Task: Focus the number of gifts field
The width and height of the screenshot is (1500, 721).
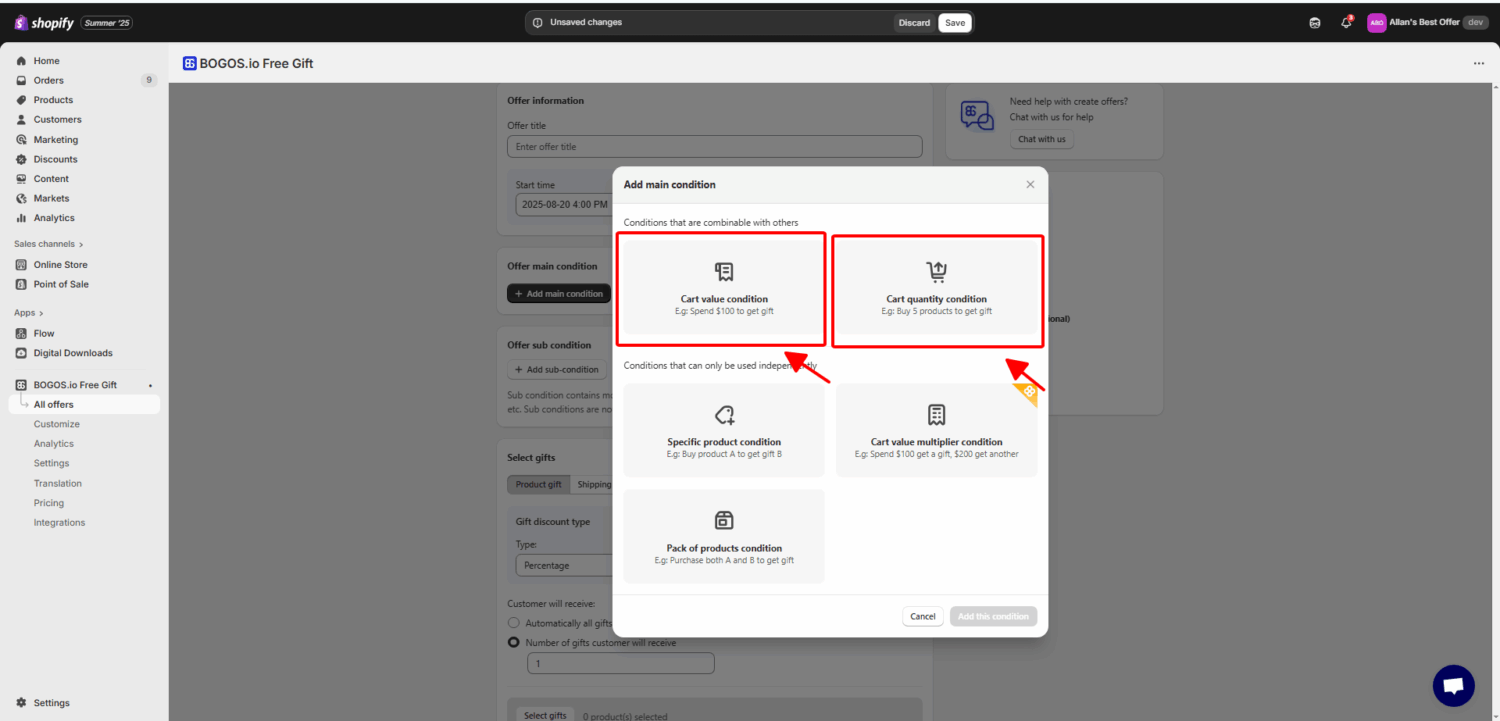Action: click(621, 664)
